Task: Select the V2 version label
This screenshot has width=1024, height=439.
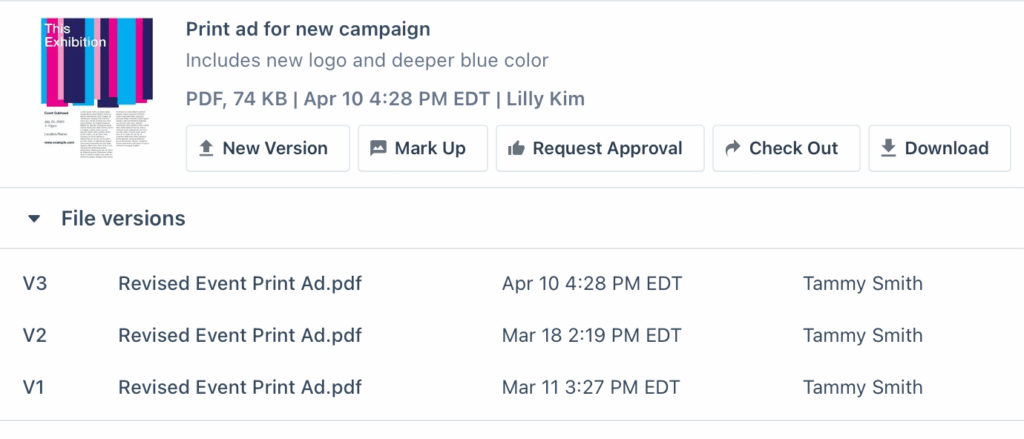Action: (x=35, y=335)
